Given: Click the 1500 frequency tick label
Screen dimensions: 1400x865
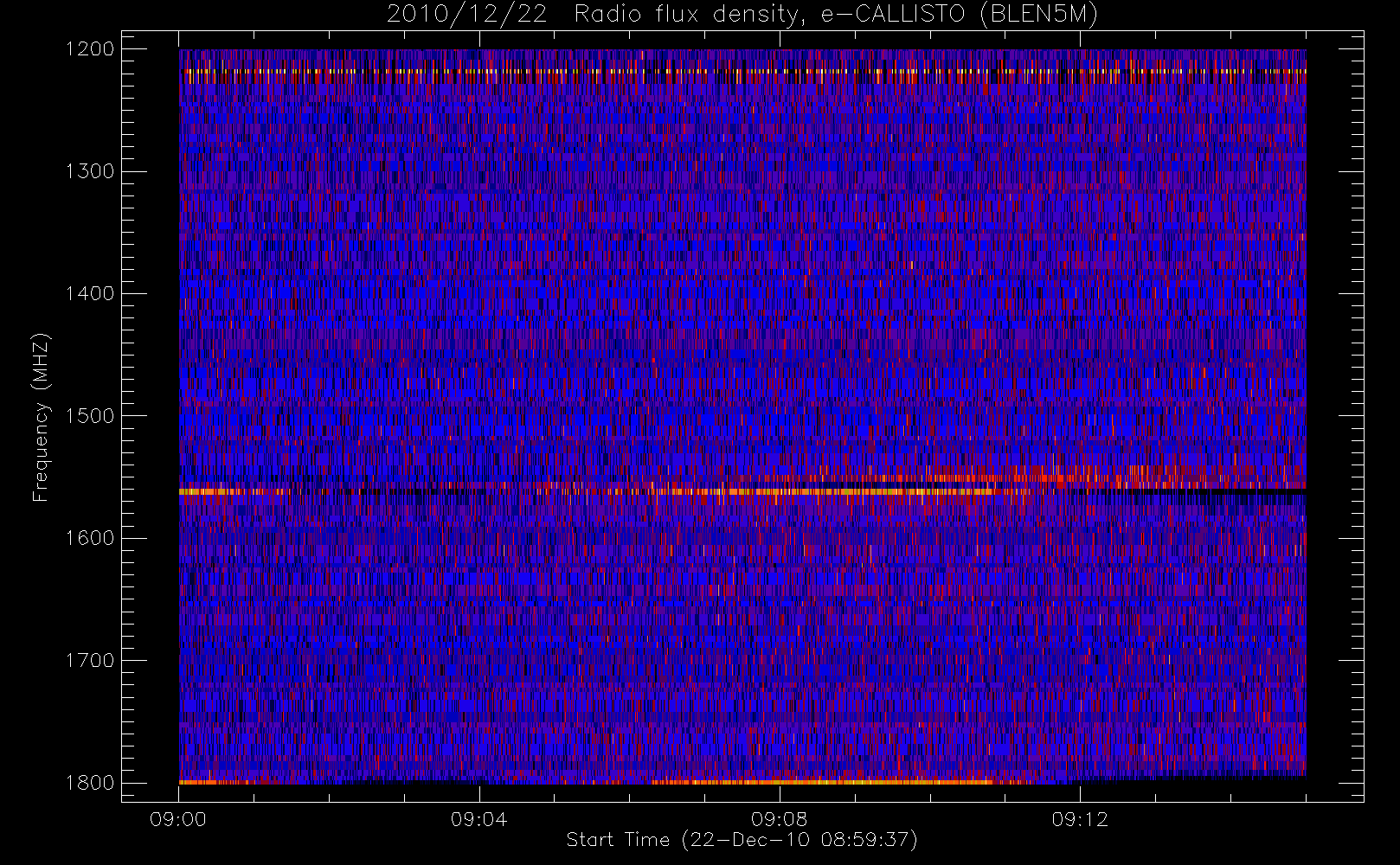Looking at the screenshot, I should (x=90, y=416).
